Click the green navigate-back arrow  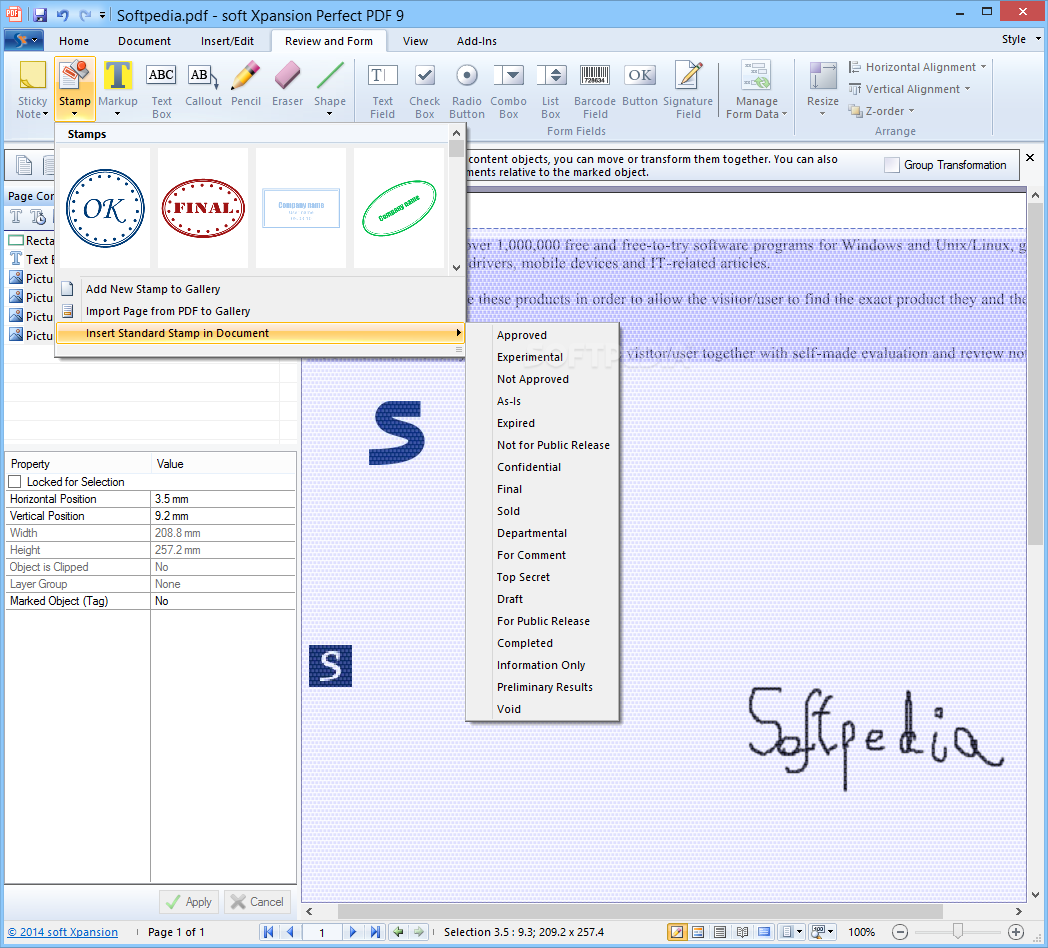pyautogui.click(x=398, y=931)
